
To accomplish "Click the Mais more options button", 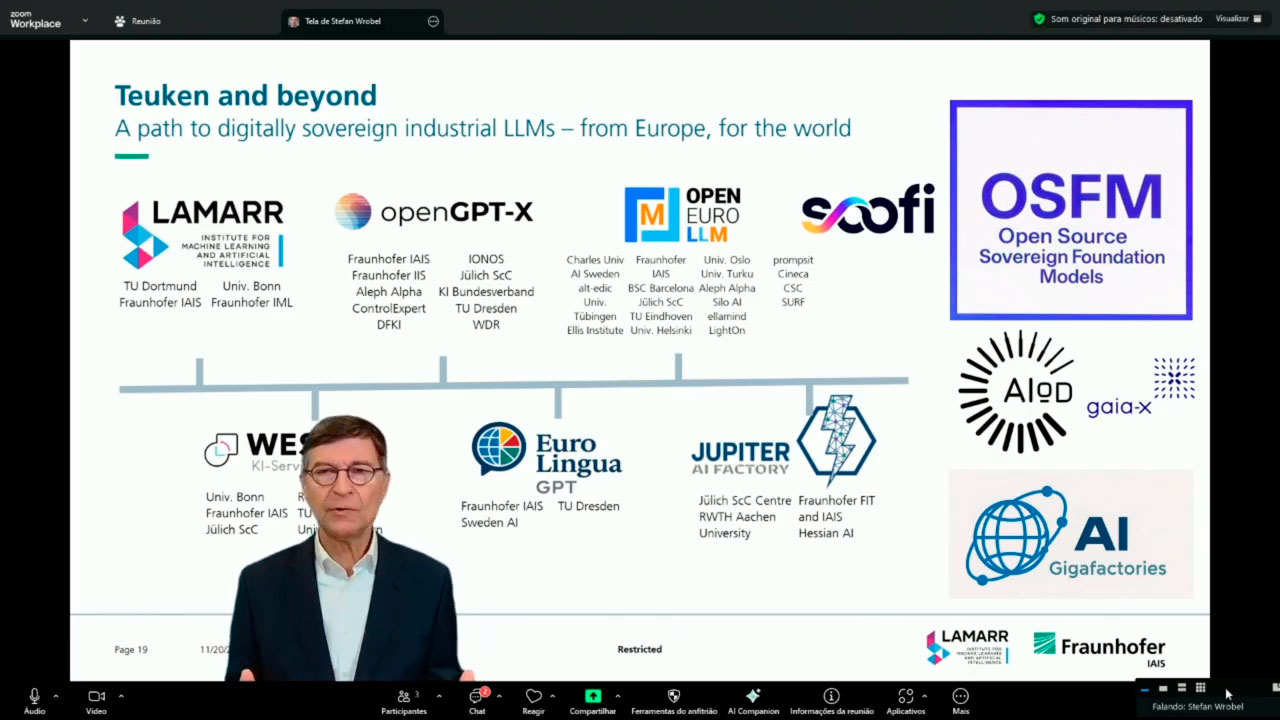I will coord(960,699).
